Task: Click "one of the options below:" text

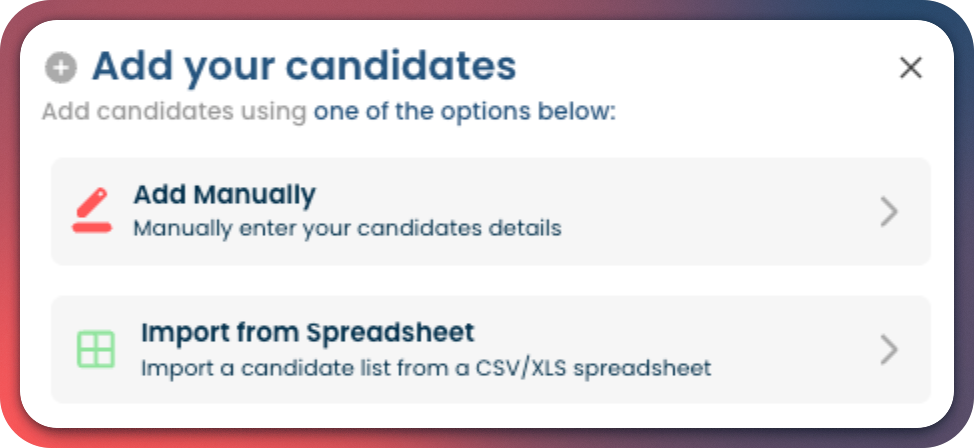Action: tap(464, 111)
